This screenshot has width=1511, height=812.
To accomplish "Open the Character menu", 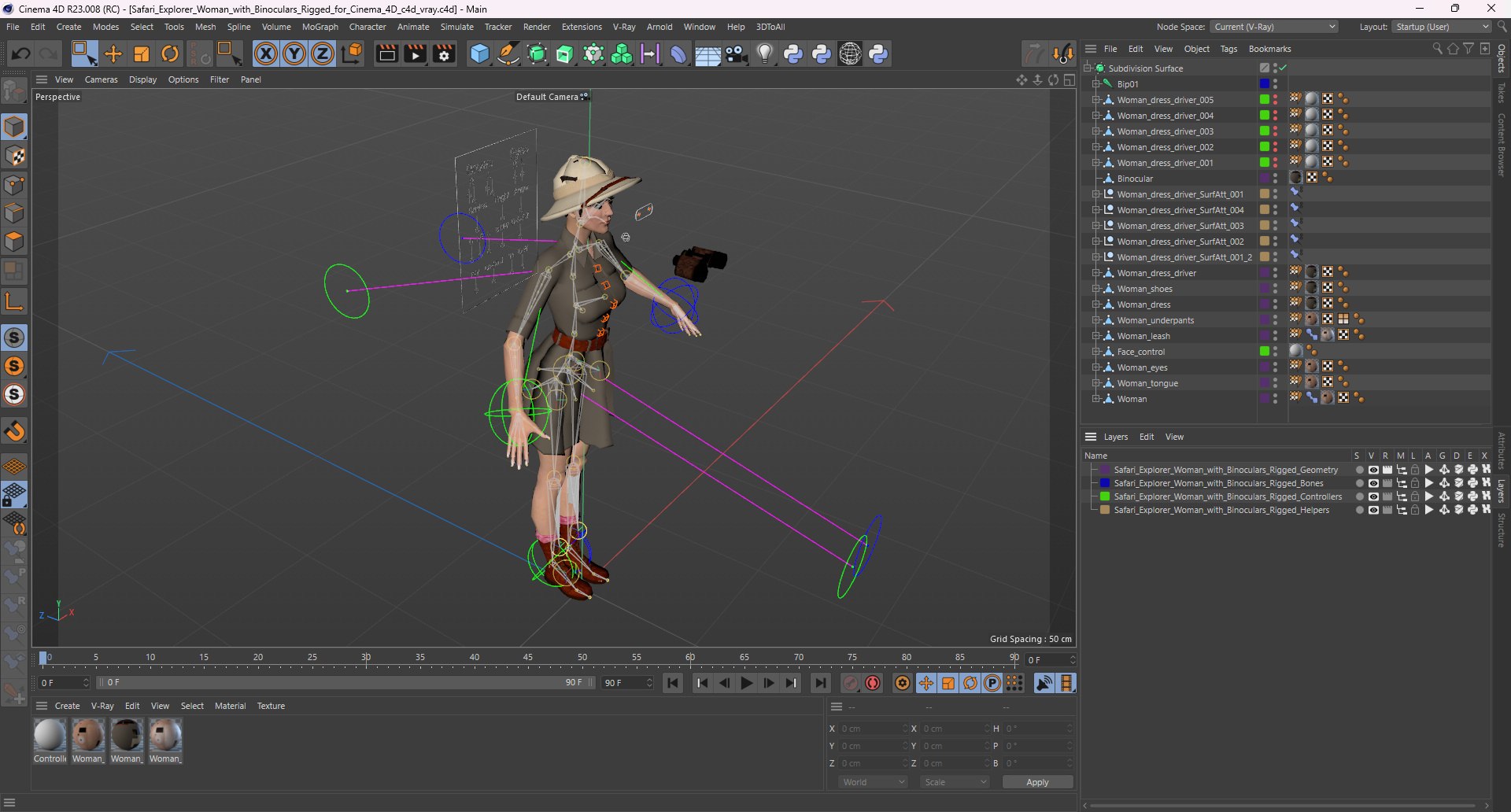I will pos(368,27).
